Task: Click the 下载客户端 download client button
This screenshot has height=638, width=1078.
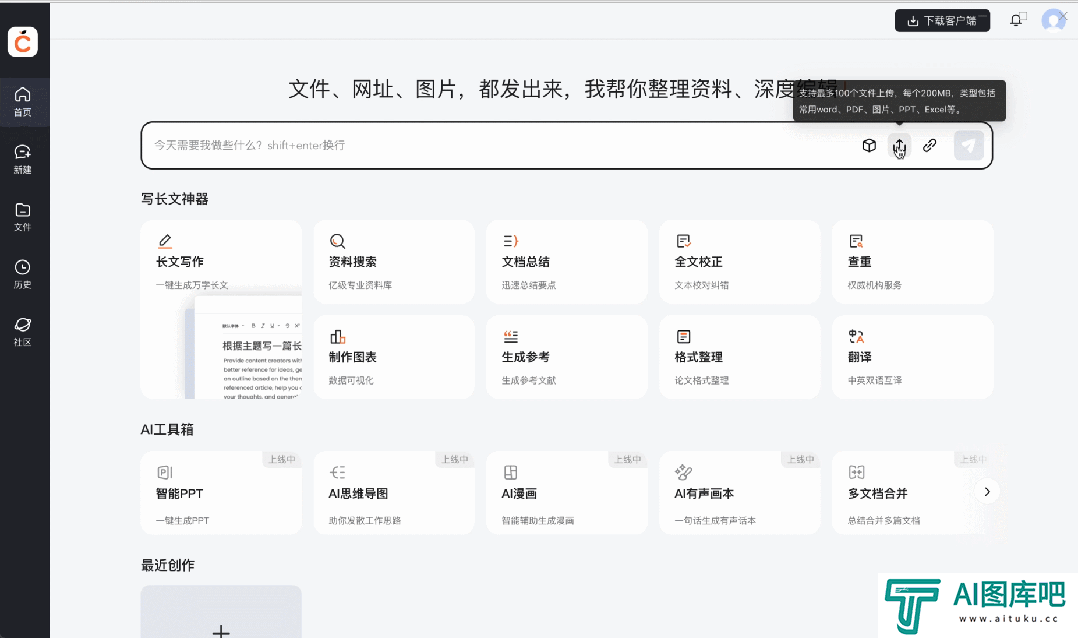Action: tap(942, 21)
